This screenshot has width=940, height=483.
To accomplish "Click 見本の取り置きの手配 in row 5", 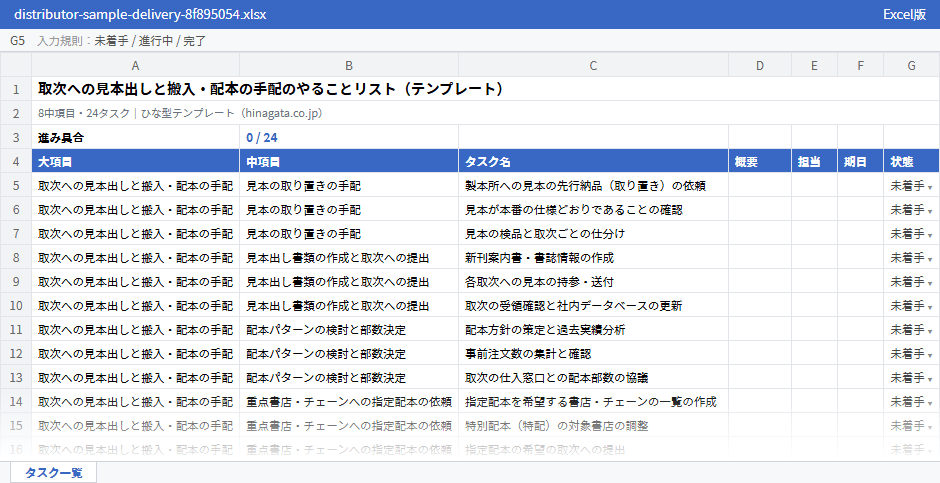I will tap(349, 186).
